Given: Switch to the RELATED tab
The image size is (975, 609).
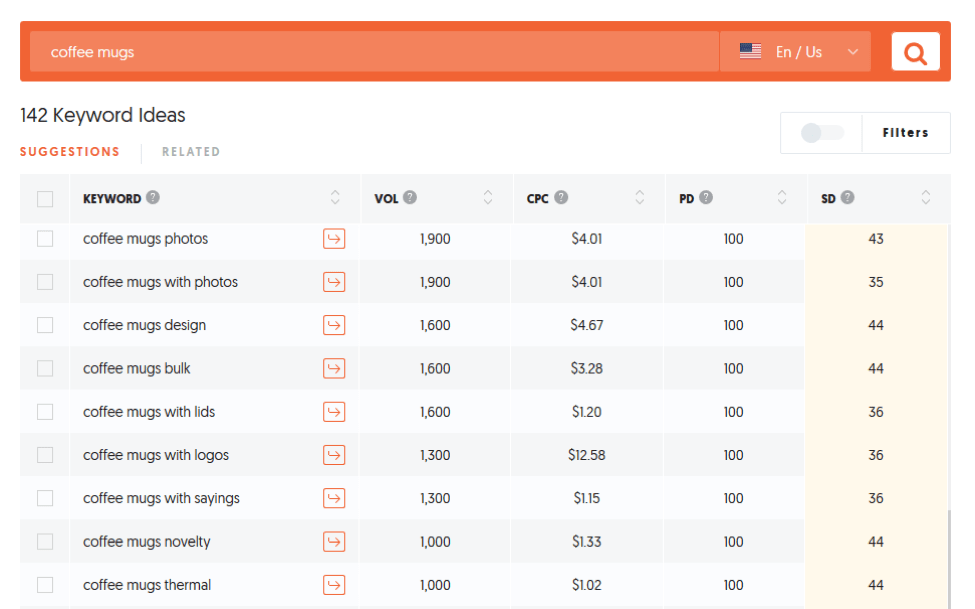Looking at the screenshot, I should 191,152.
